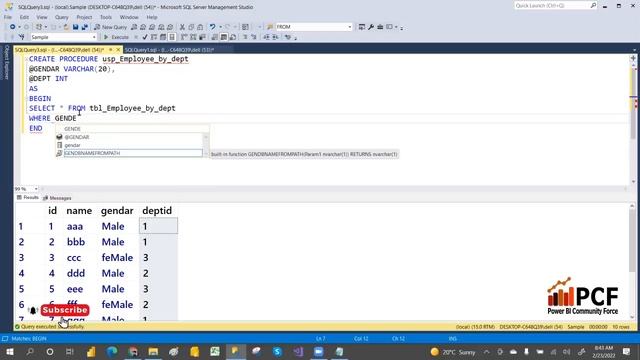Image resolution: width=640 pixels, height=360 pixels.
Task: Open the Project menu
Action: [84, 17]
